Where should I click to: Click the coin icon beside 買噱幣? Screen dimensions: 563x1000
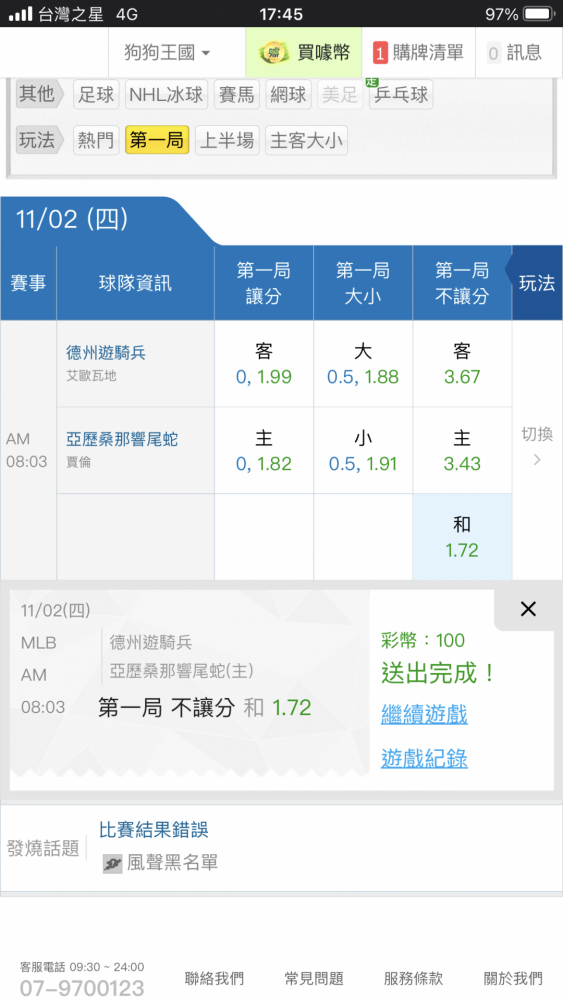pyautogui.click(x=274, y=52)
